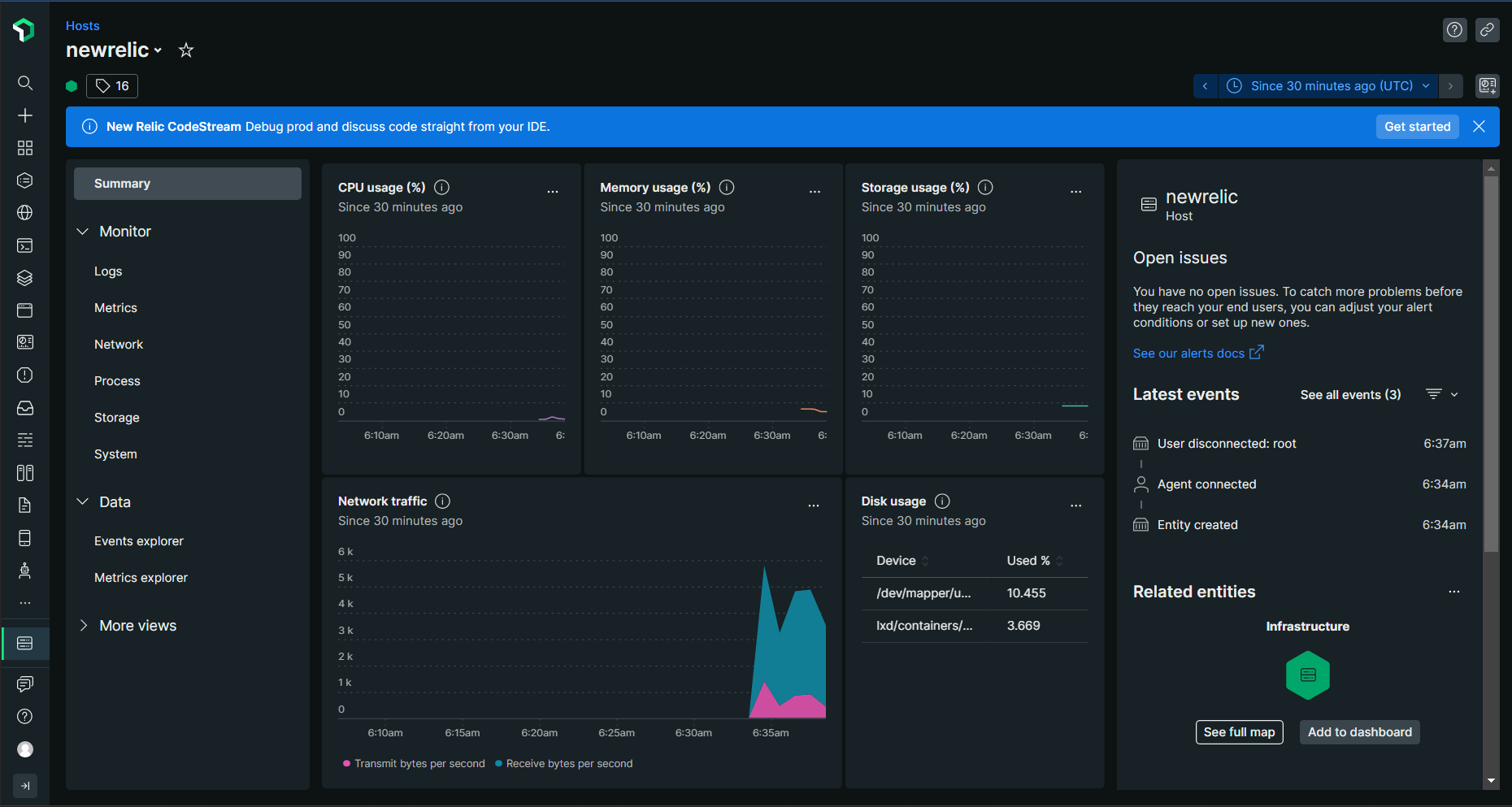
Task: Open the chat discussions icon in sidebar
Action: click(25, 684)
